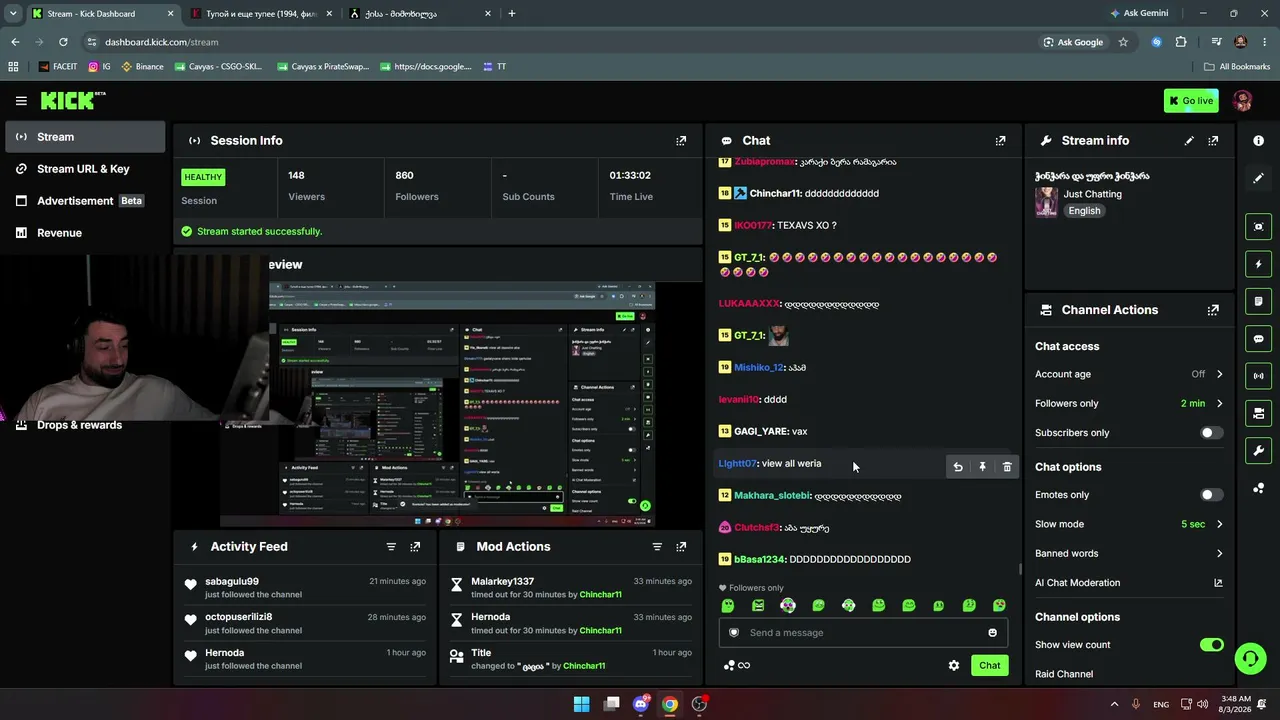Image resolution: width=1280 pixels, height=720 pixels.
Task: Click the Go live button
Action: 1190,101
